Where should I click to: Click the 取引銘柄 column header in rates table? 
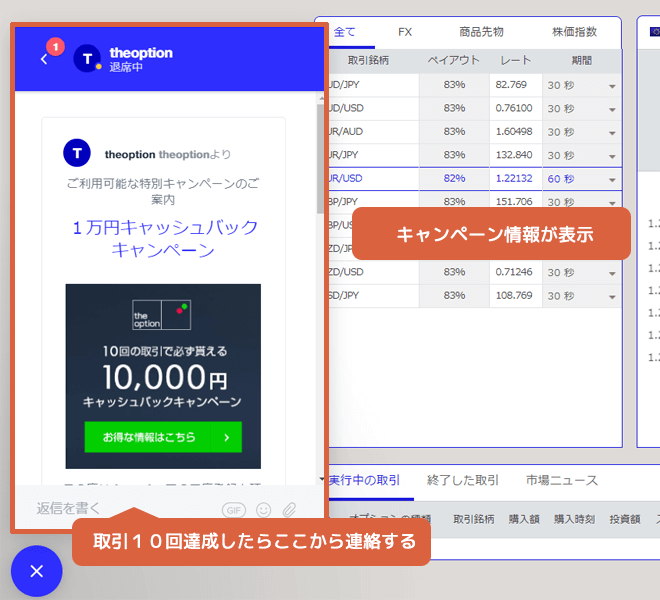(368, 61)
